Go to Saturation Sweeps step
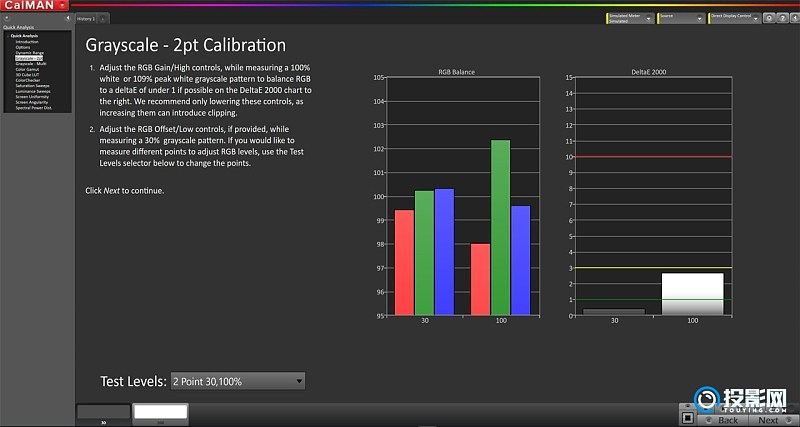Image resolution: width=800 pixels, height=427 pixels. [x=33, y=86]
